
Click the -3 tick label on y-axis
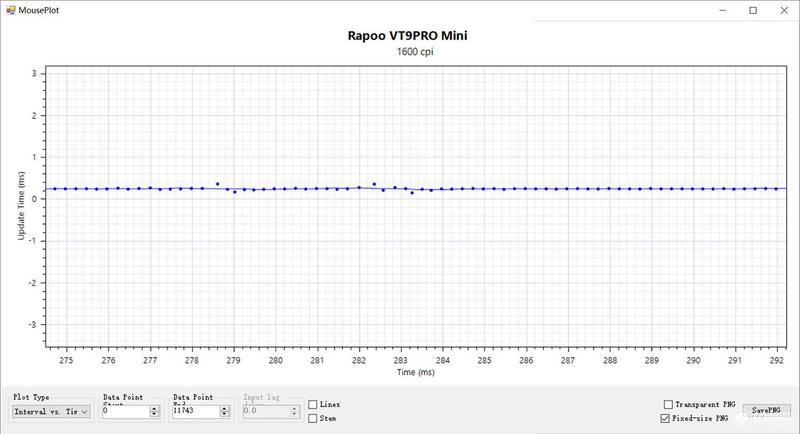[33, 324]
